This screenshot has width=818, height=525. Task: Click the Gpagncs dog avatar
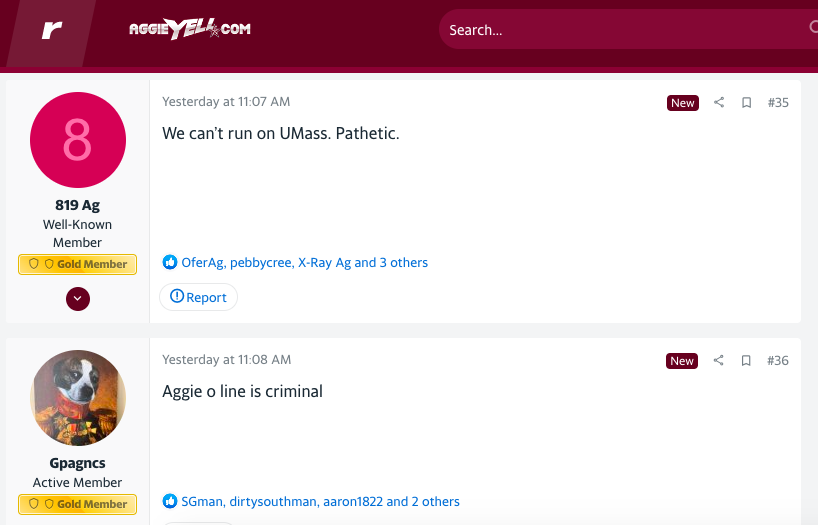coord(78,398)
